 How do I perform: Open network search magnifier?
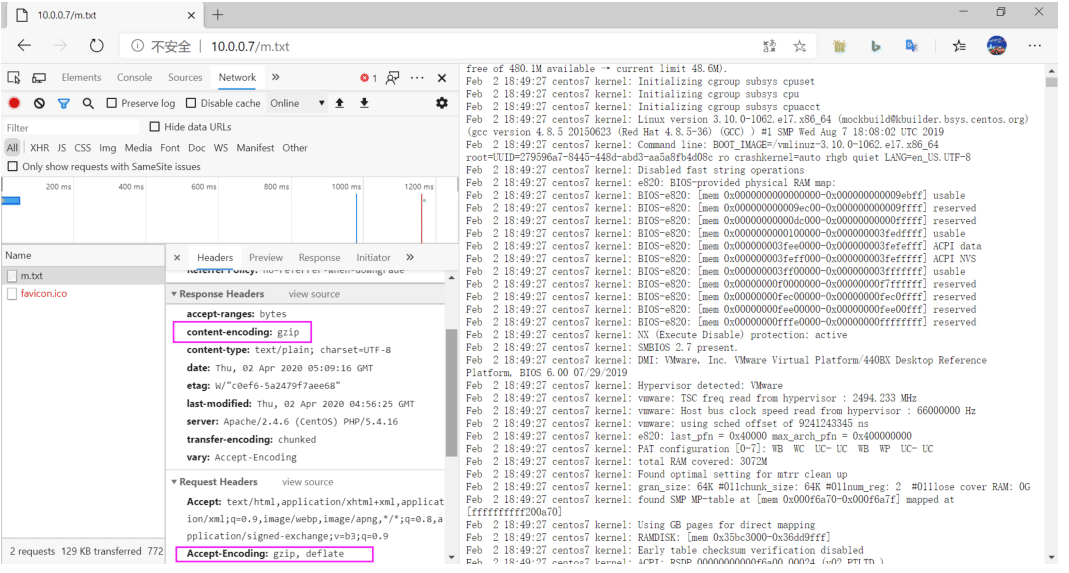pyautogui.click(x=88, y=104)
